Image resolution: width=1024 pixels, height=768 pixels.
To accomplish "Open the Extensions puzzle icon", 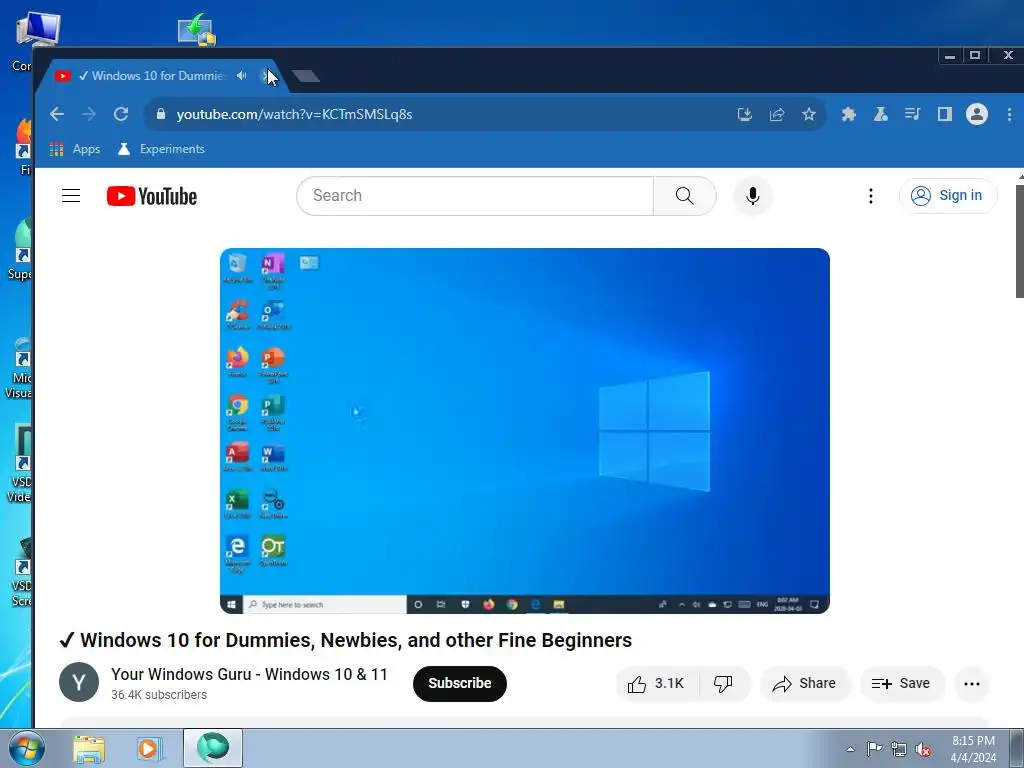I will (x=848, y=114).
